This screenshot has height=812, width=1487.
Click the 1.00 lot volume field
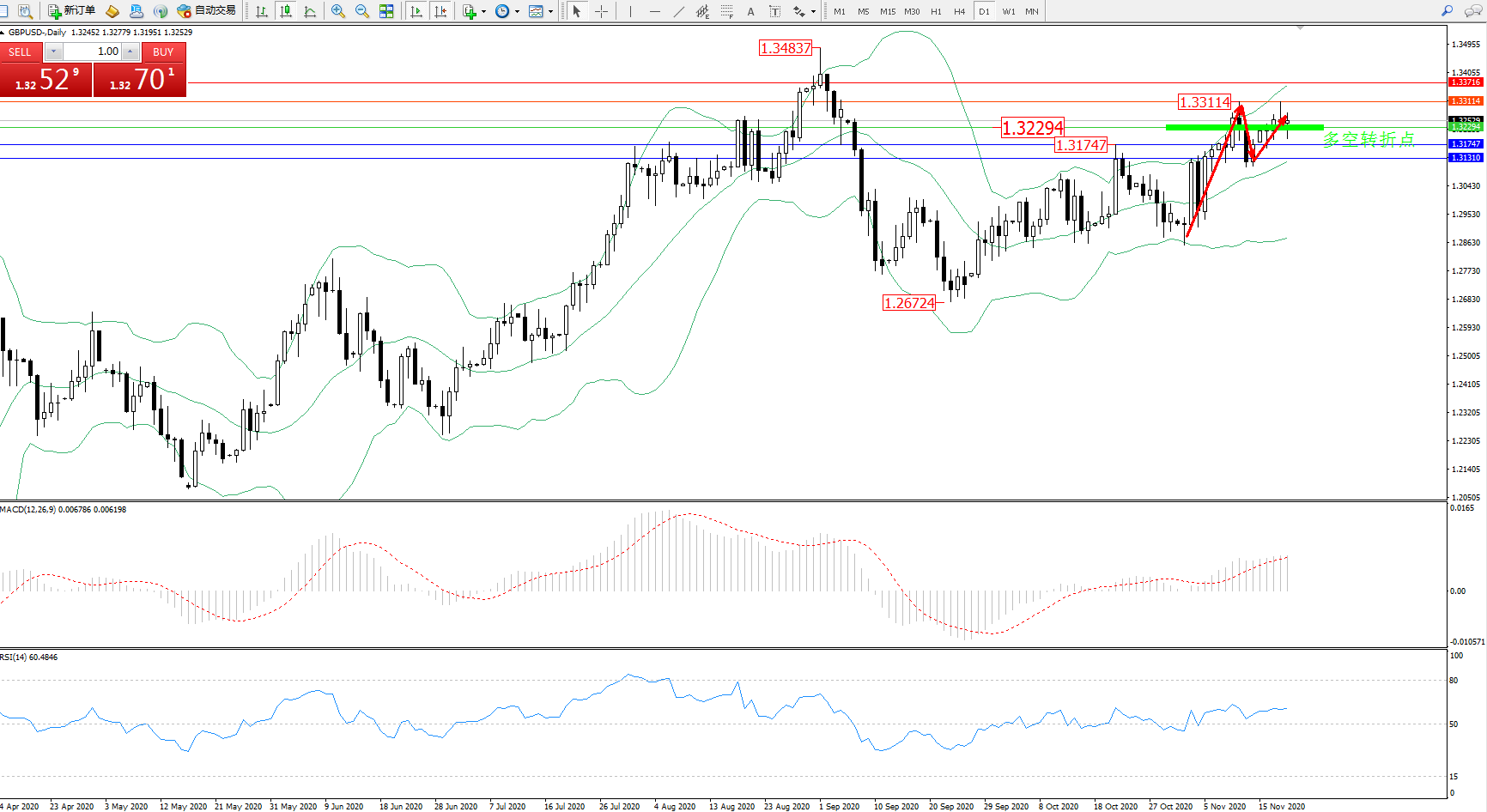pos(93,52)
